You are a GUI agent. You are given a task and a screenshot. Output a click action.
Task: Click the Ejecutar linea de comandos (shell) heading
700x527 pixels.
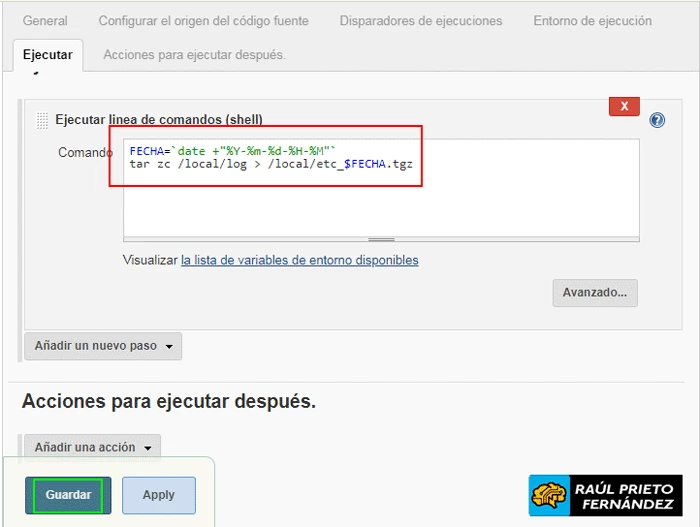click(x=159, y=119)
